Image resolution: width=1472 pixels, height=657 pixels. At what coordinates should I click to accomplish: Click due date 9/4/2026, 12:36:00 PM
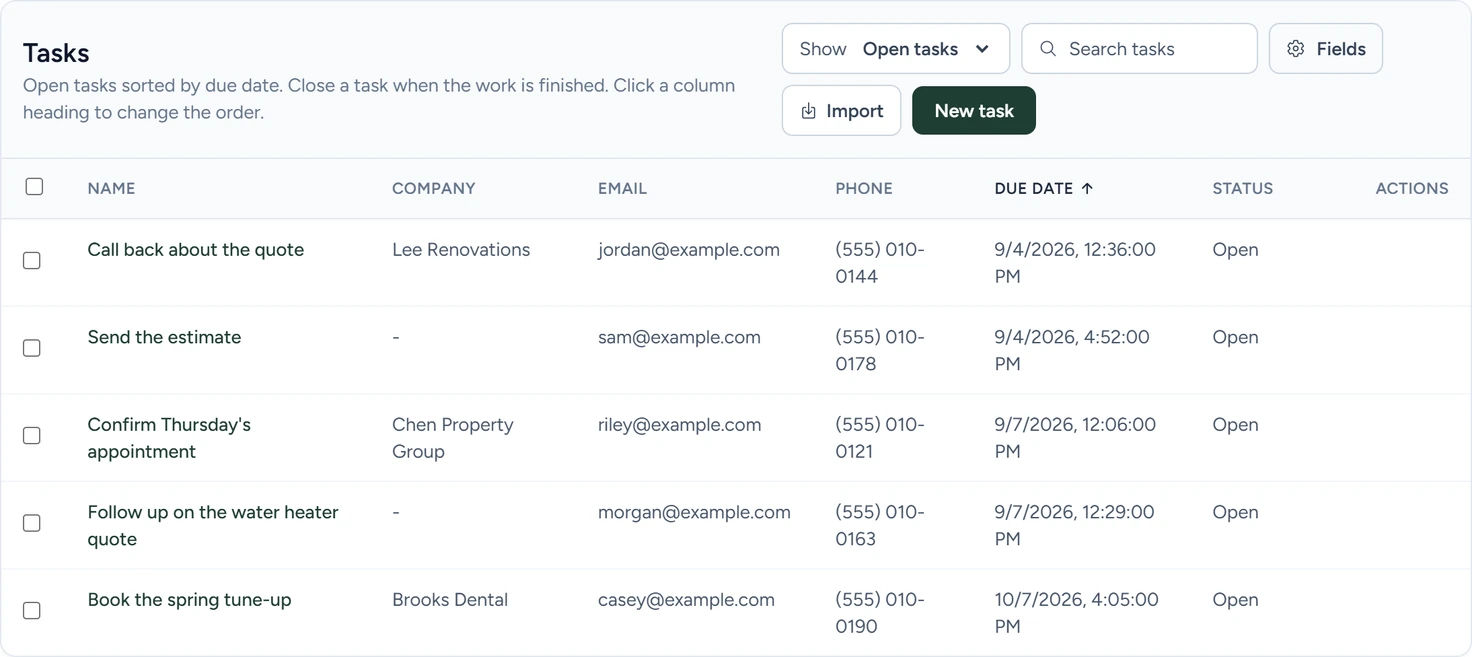[1075, 263]
